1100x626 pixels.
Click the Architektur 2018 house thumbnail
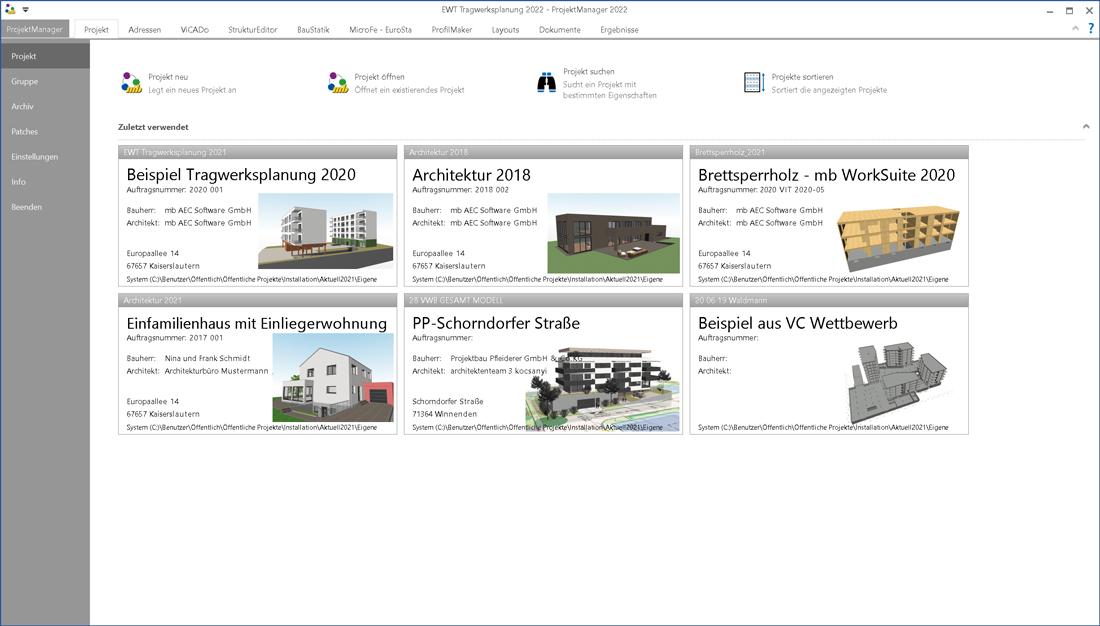tap(613, 233)
